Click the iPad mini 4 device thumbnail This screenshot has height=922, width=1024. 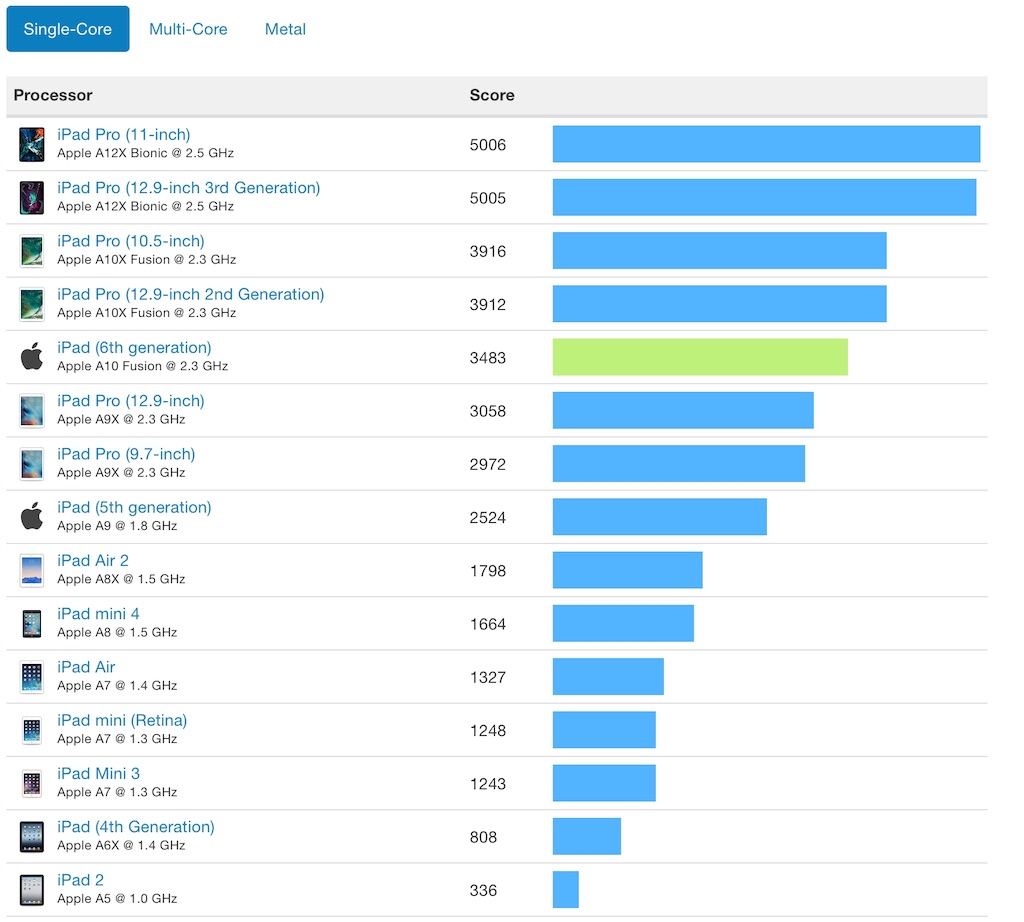point(31,624)
